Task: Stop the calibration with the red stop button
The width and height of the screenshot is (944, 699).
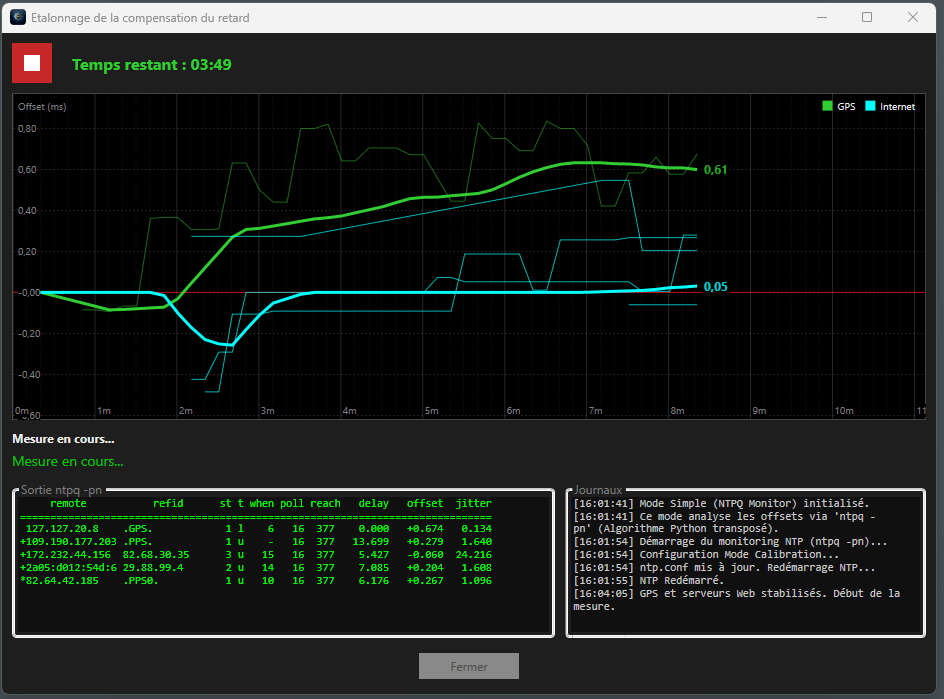Action: 32,63
